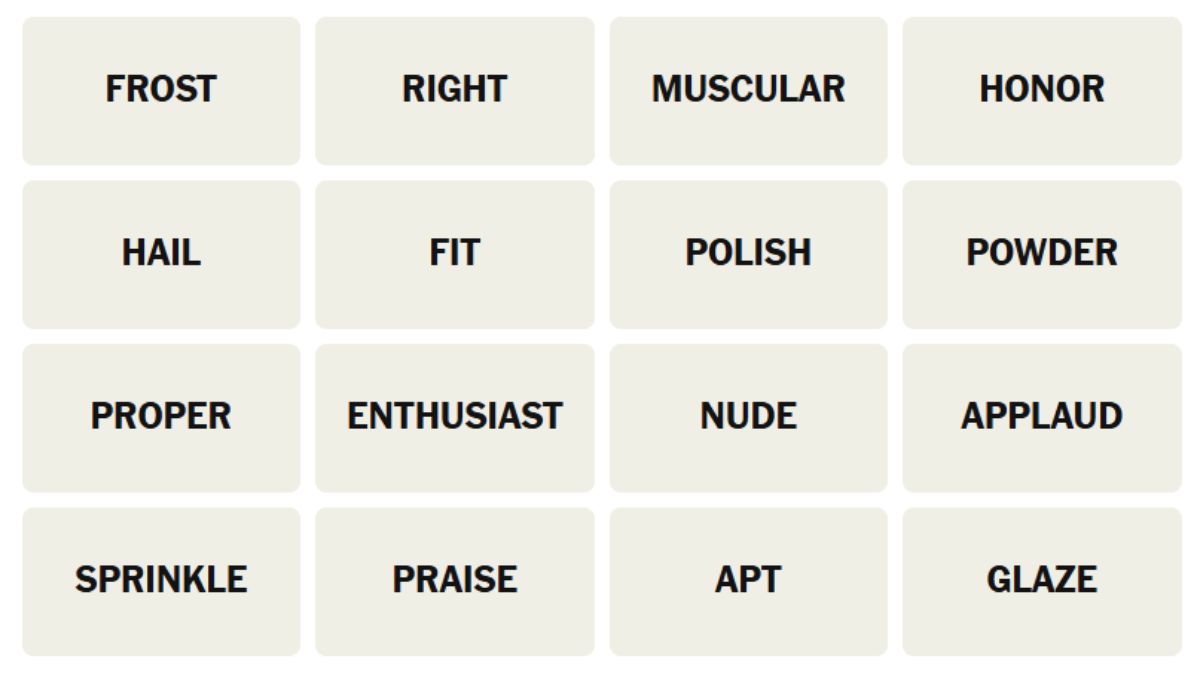Screen dimensions: 1200x675
Task: Click the RIGHT tile
Action: [454, 90]
